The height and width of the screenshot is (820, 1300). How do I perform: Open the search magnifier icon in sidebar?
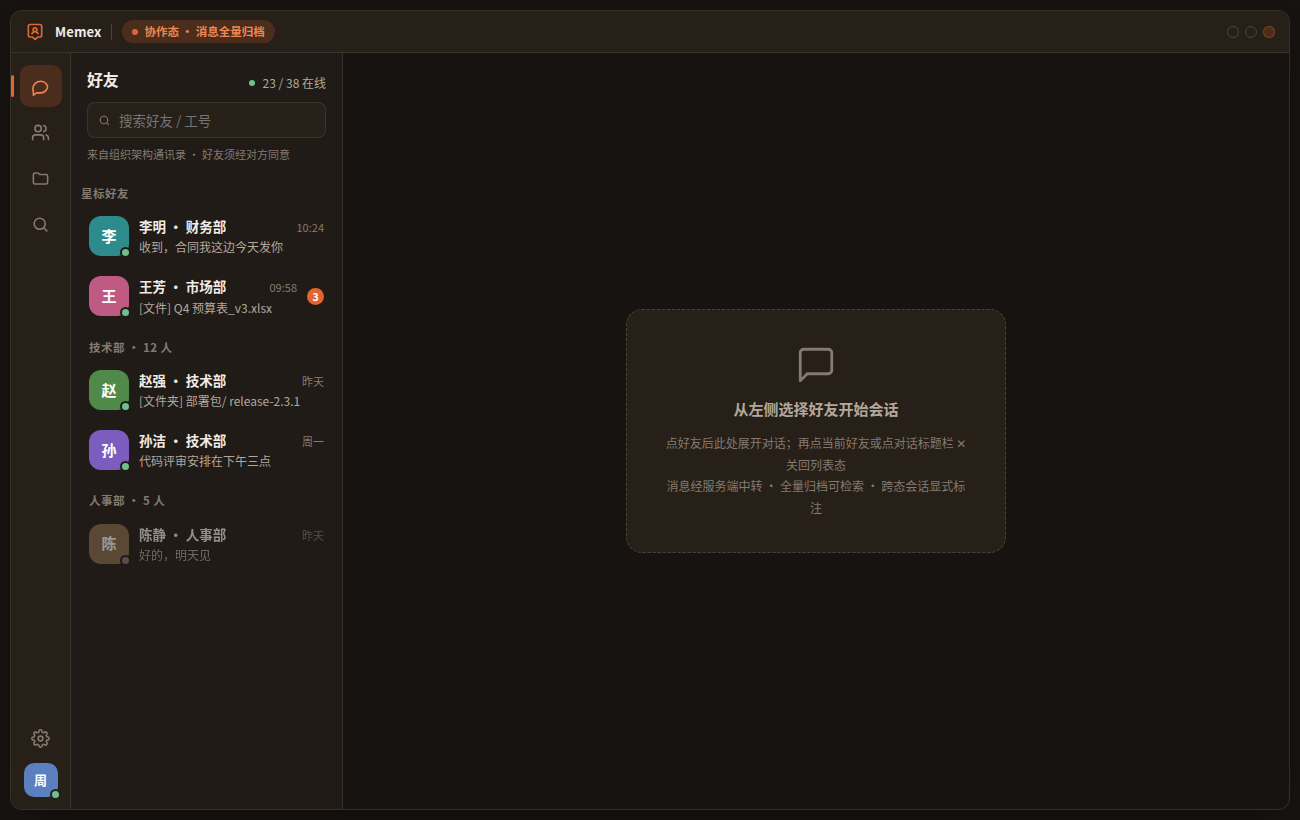point(40,224)
